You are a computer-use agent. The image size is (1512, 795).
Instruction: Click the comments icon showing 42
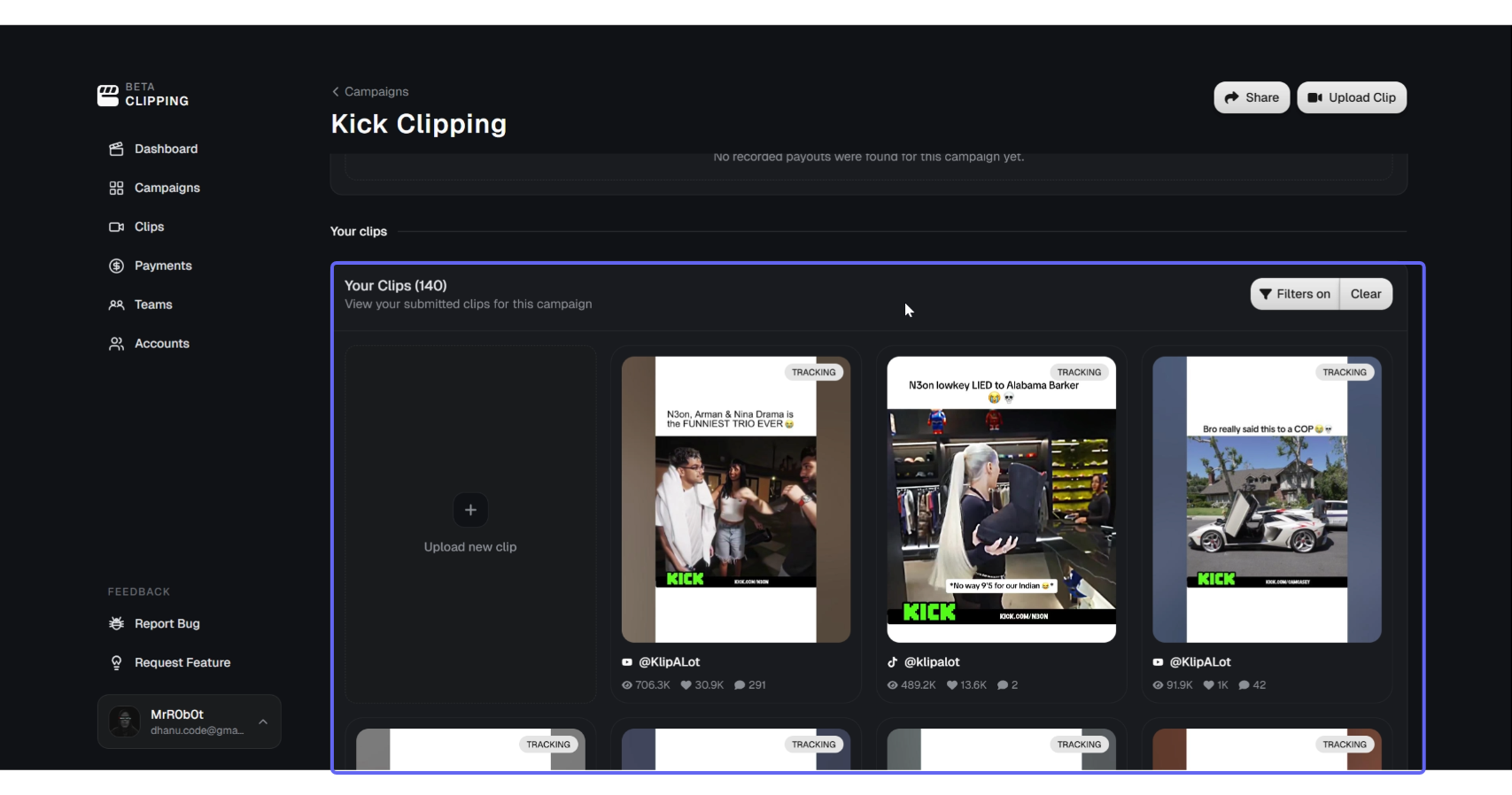click(x=1244, y=685)
